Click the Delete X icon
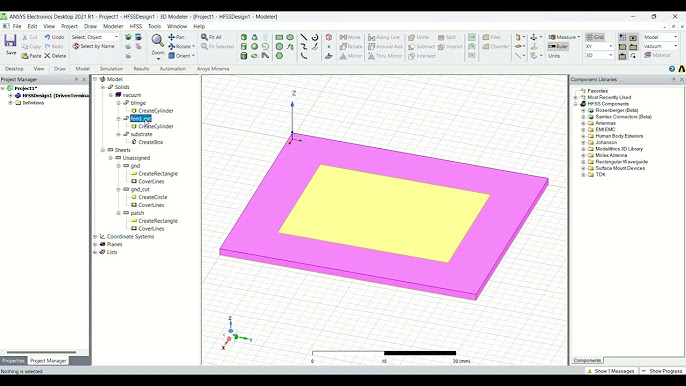This screenshot has width=686, height=386. [47, 56]
